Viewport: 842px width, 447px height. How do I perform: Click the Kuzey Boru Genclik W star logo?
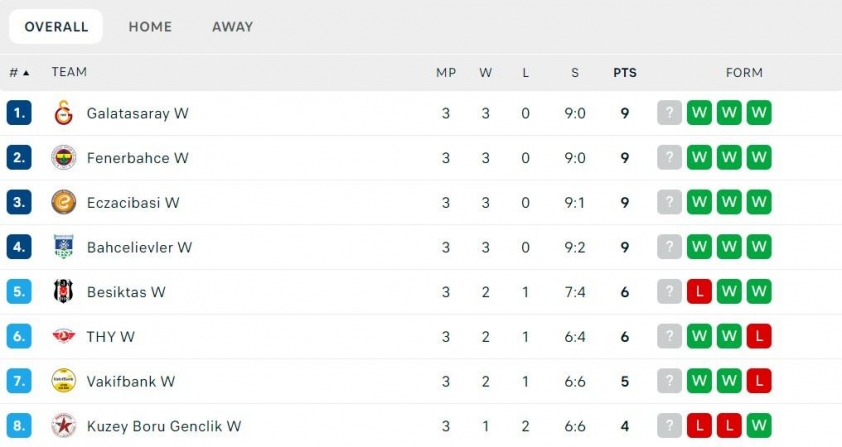63,426
